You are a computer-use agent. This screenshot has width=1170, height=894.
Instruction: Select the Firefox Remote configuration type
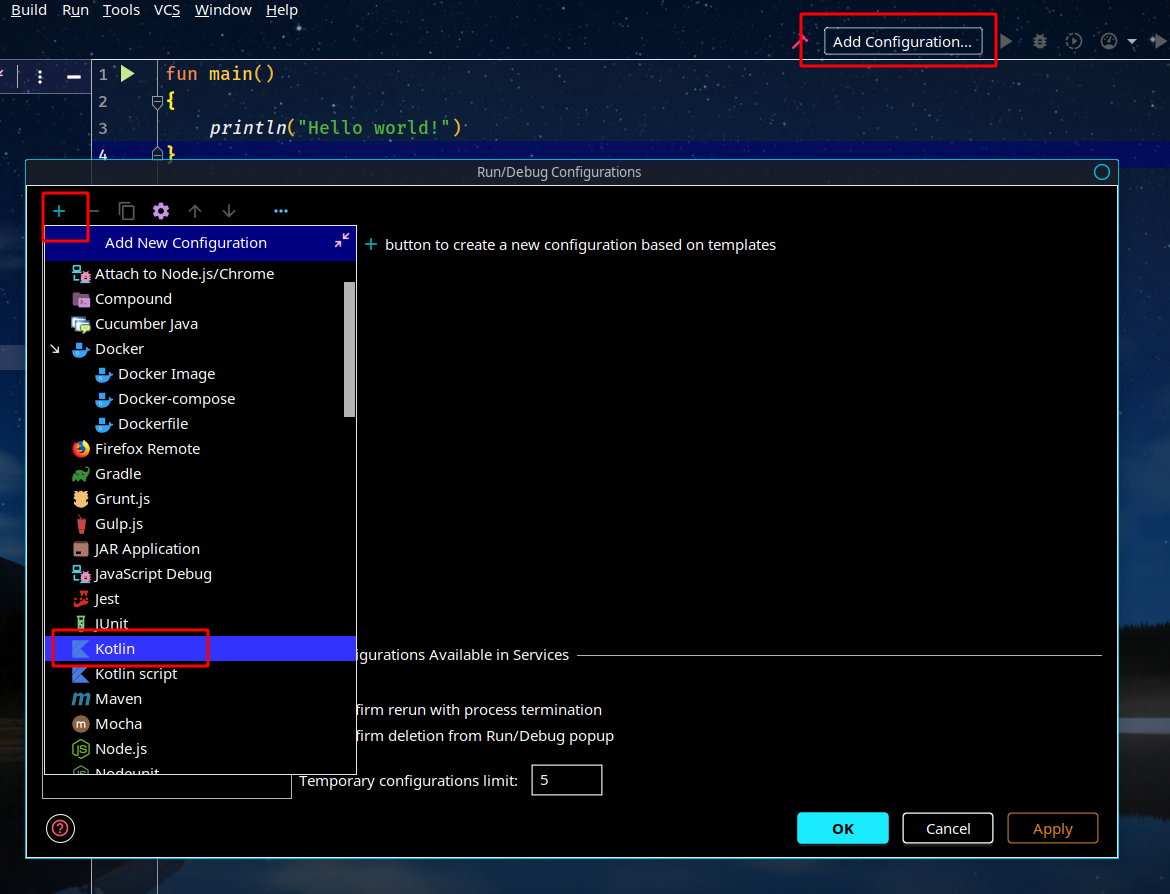(200, 448)
